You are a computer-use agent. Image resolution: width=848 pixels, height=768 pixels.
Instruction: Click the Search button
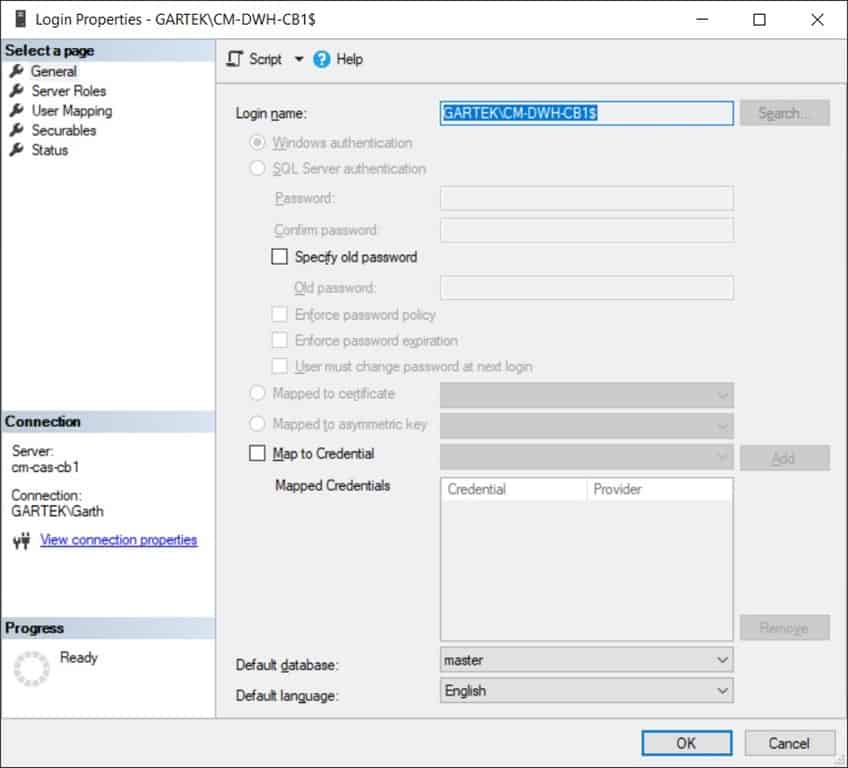[x=785, y=112]
